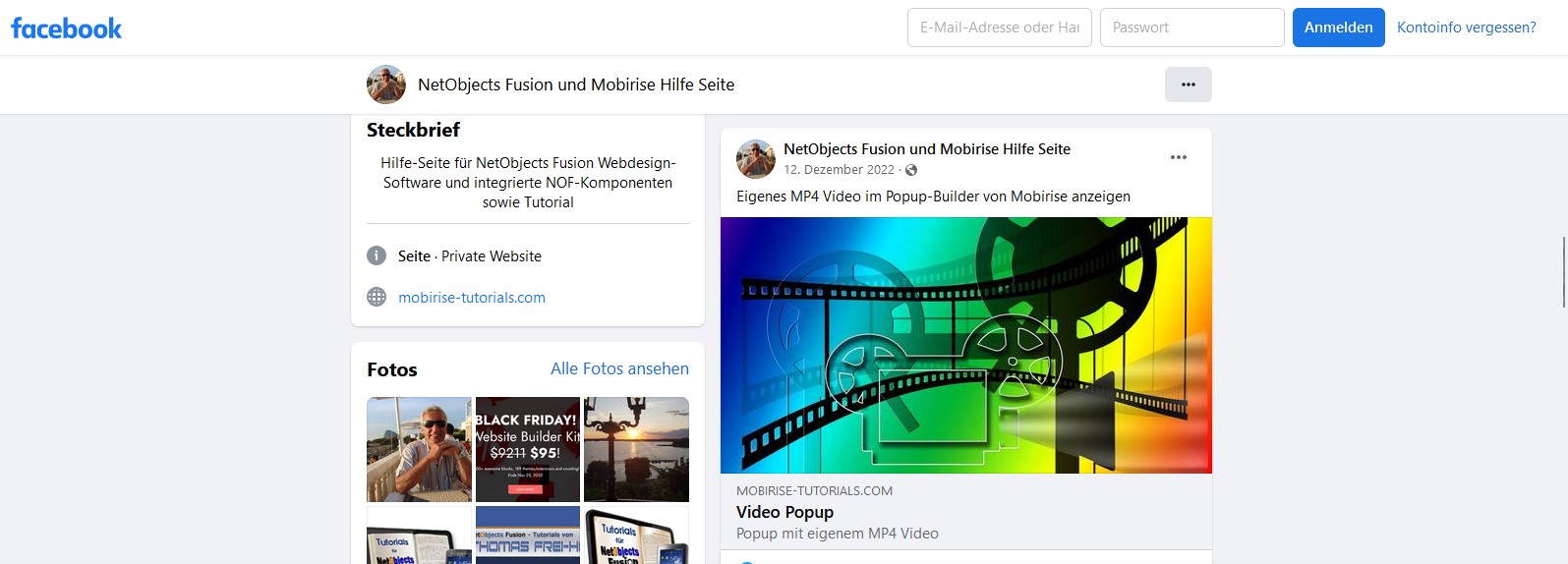1568x564 pixels.
Task: Open the page header profile picture
Action: [385, 85]
